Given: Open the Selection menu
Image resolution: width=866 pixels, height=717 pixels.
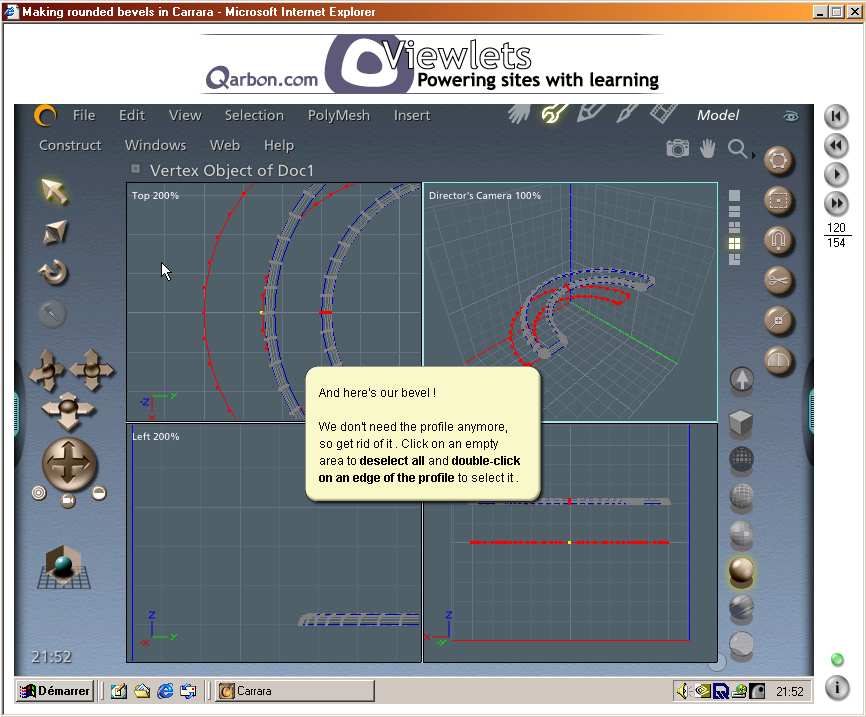Looking at the screenshot, I should (x=254, y=115).
